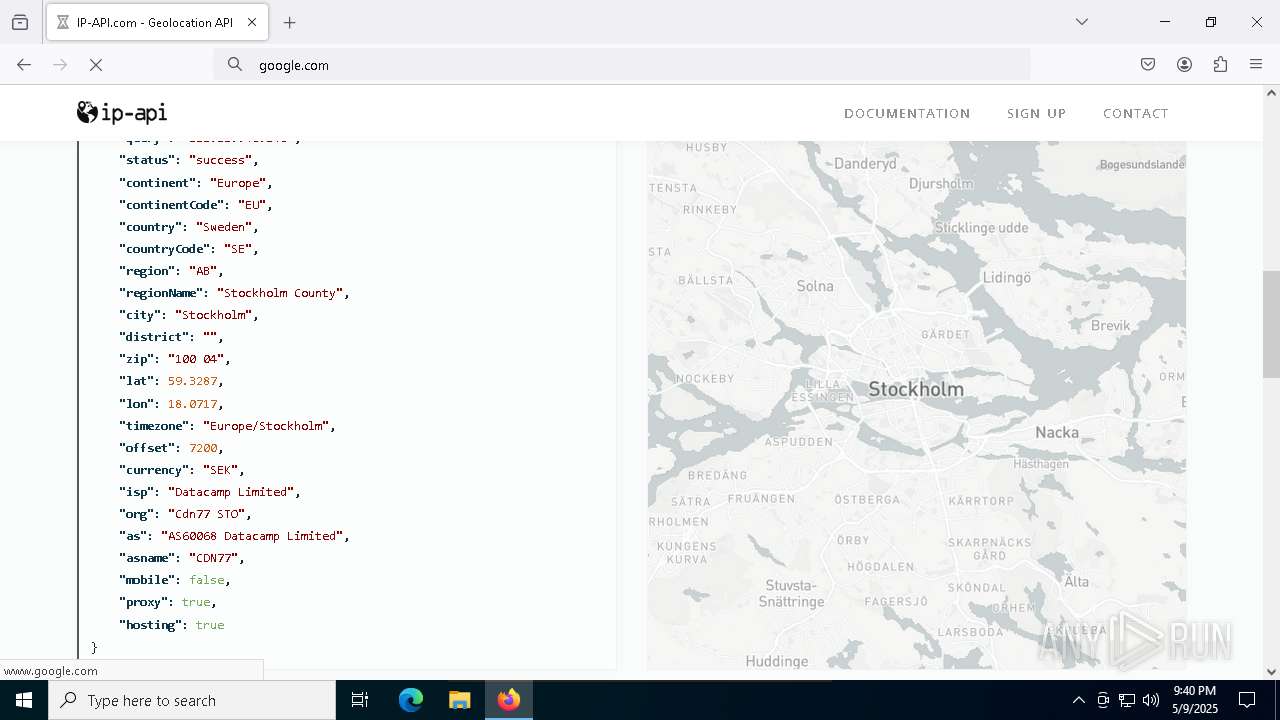The height and width of the screenshot is (720, 1280).
Task: Open a new tab with plus button
Action: [x=290, y=22]
